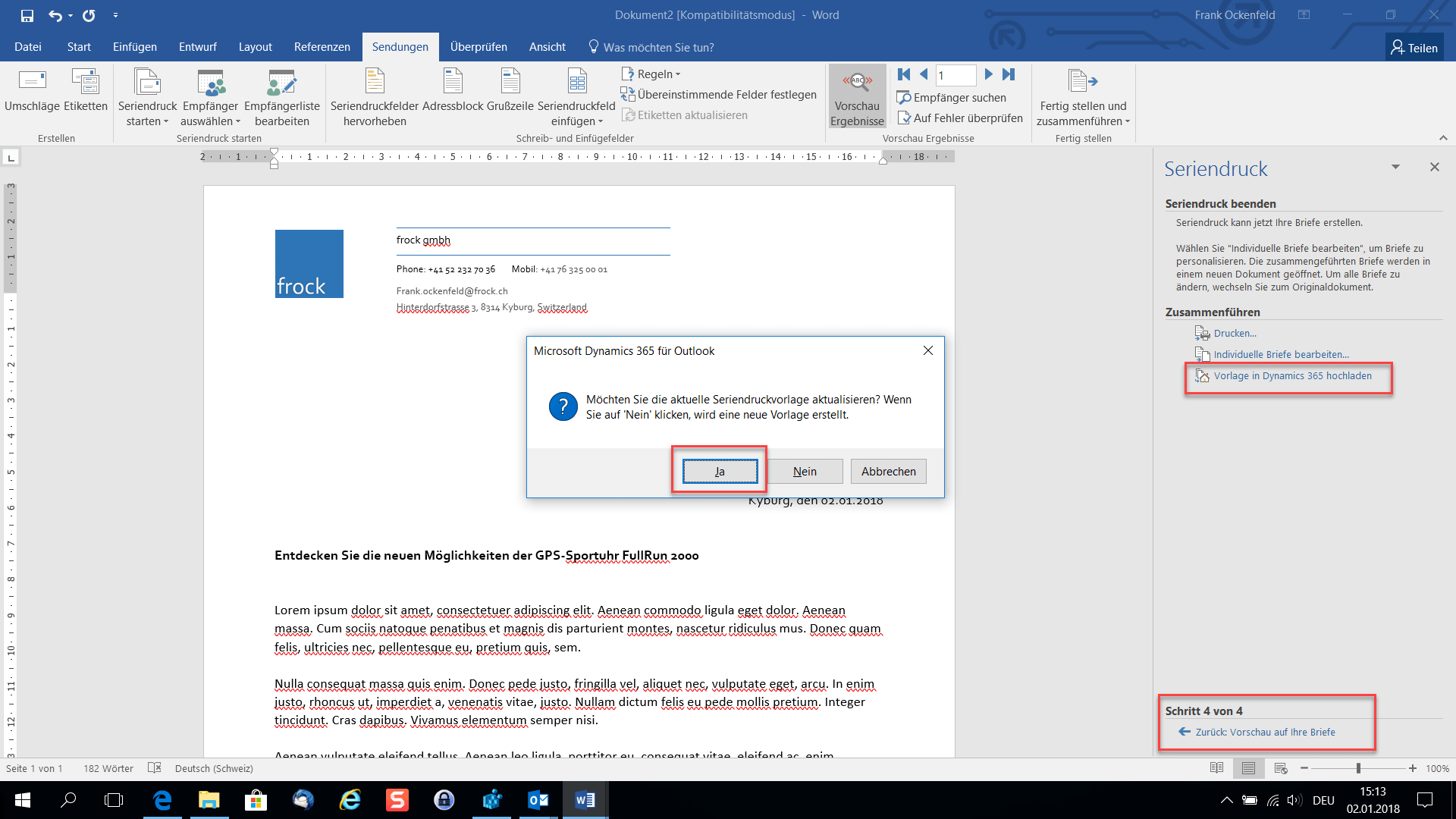Click the tab selector icon beside ruler
Screen dimensions: 1456x819
coord(11,157)
